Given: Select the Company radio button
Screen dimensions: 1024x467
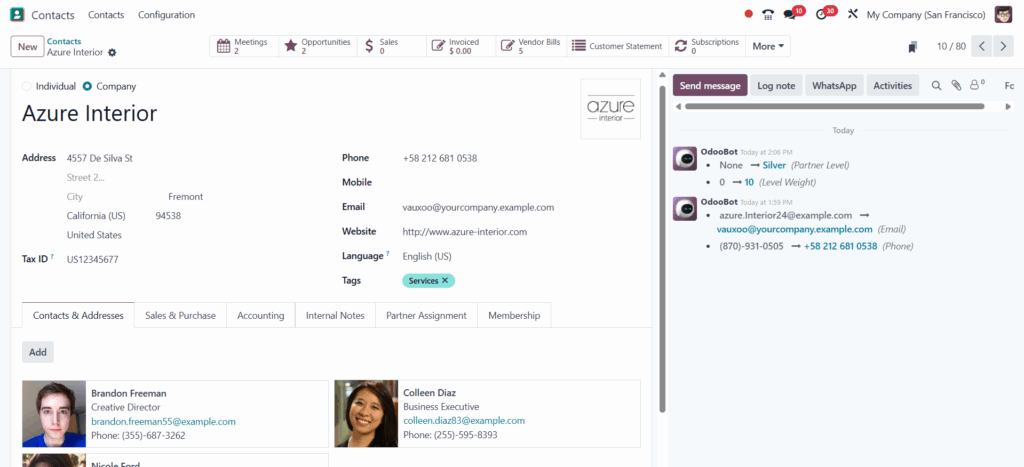Looking at the screenshot, I should pos(87,86).
